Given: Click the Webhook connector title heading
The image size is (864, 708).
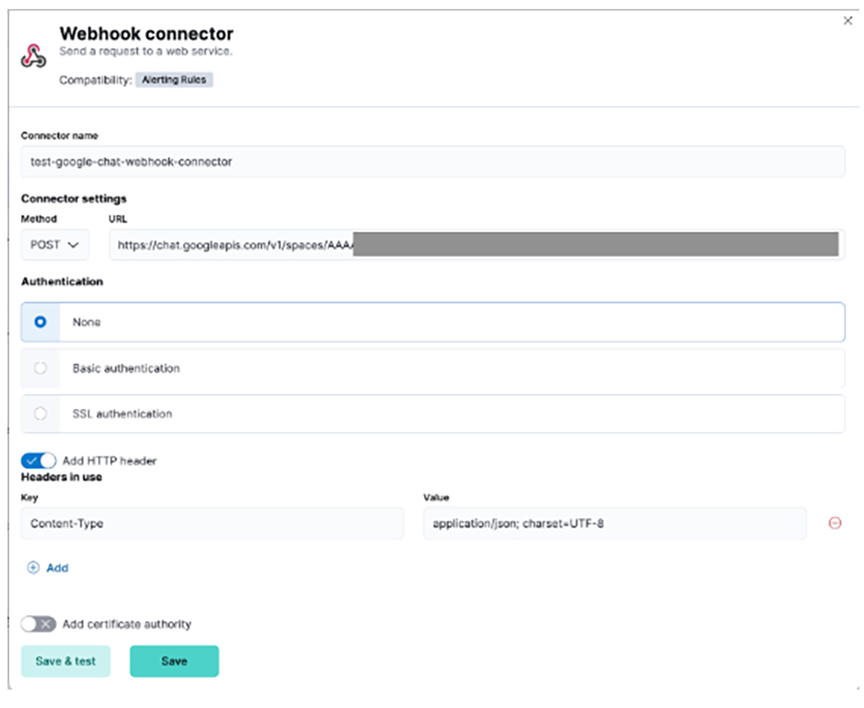Looking at the screenshot, I should [x=146, y=35].
